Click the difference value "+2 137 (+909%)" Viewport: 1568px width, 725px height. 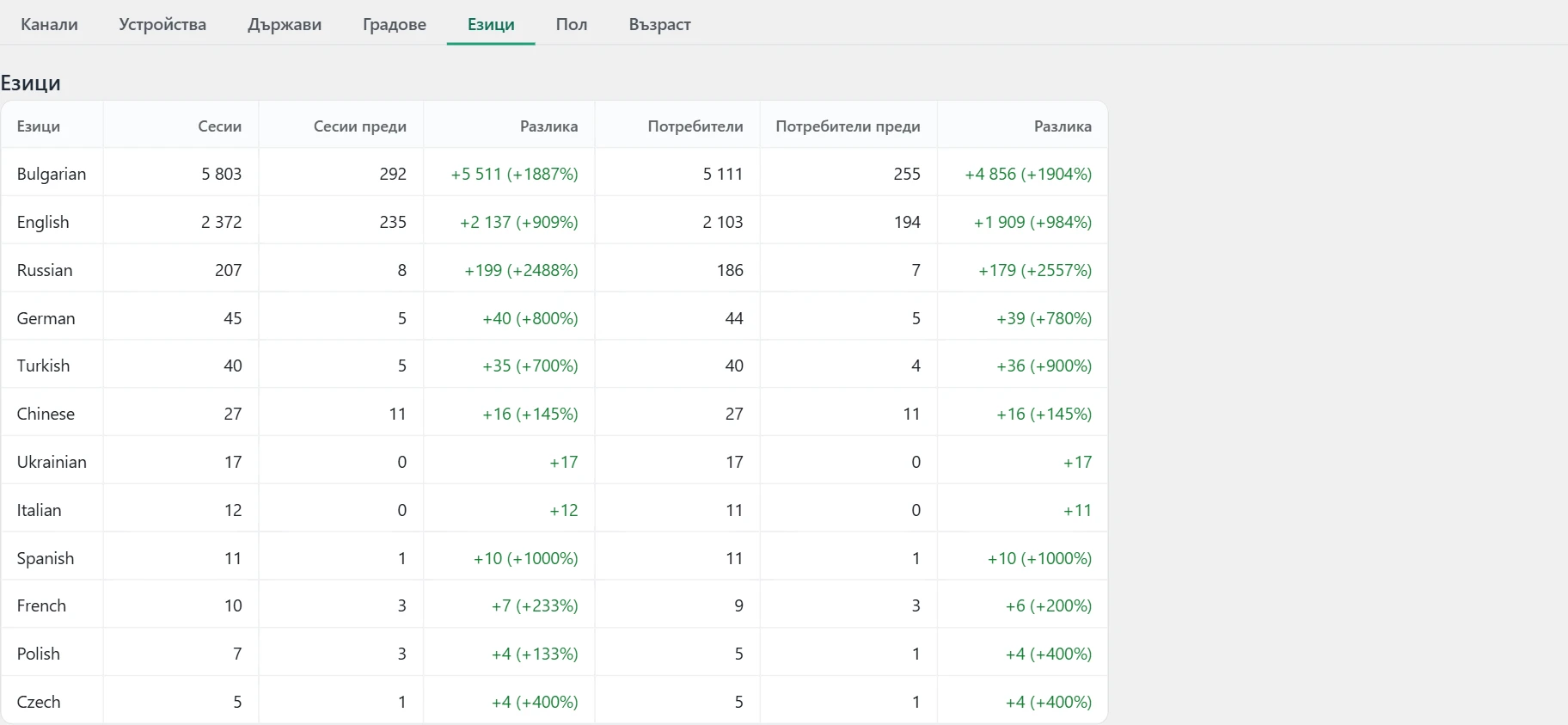tap(518, 222)
